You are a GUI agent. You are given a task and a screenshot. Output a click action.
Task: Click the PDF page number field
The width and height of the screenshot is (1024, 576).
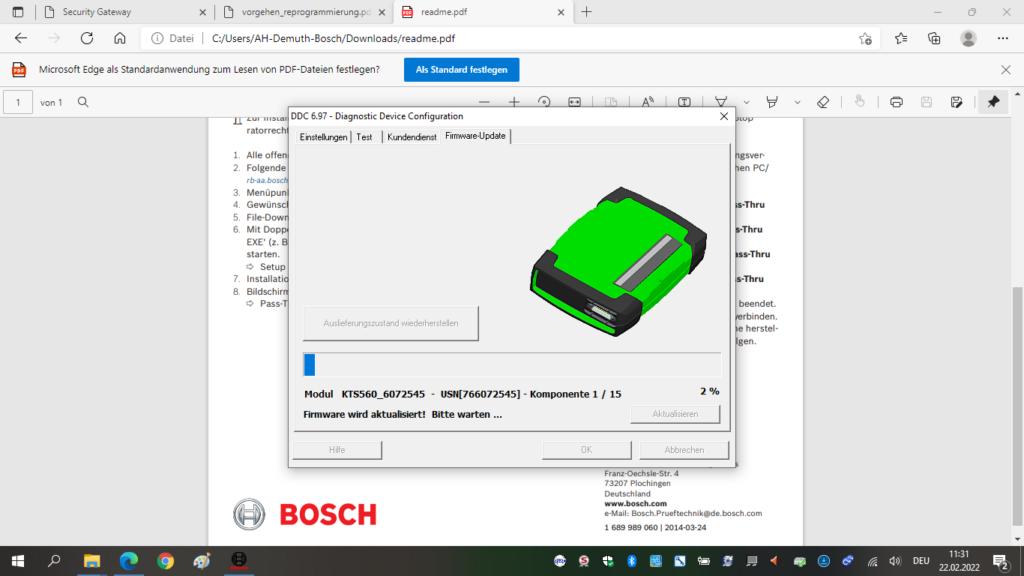tap(18, 103)
